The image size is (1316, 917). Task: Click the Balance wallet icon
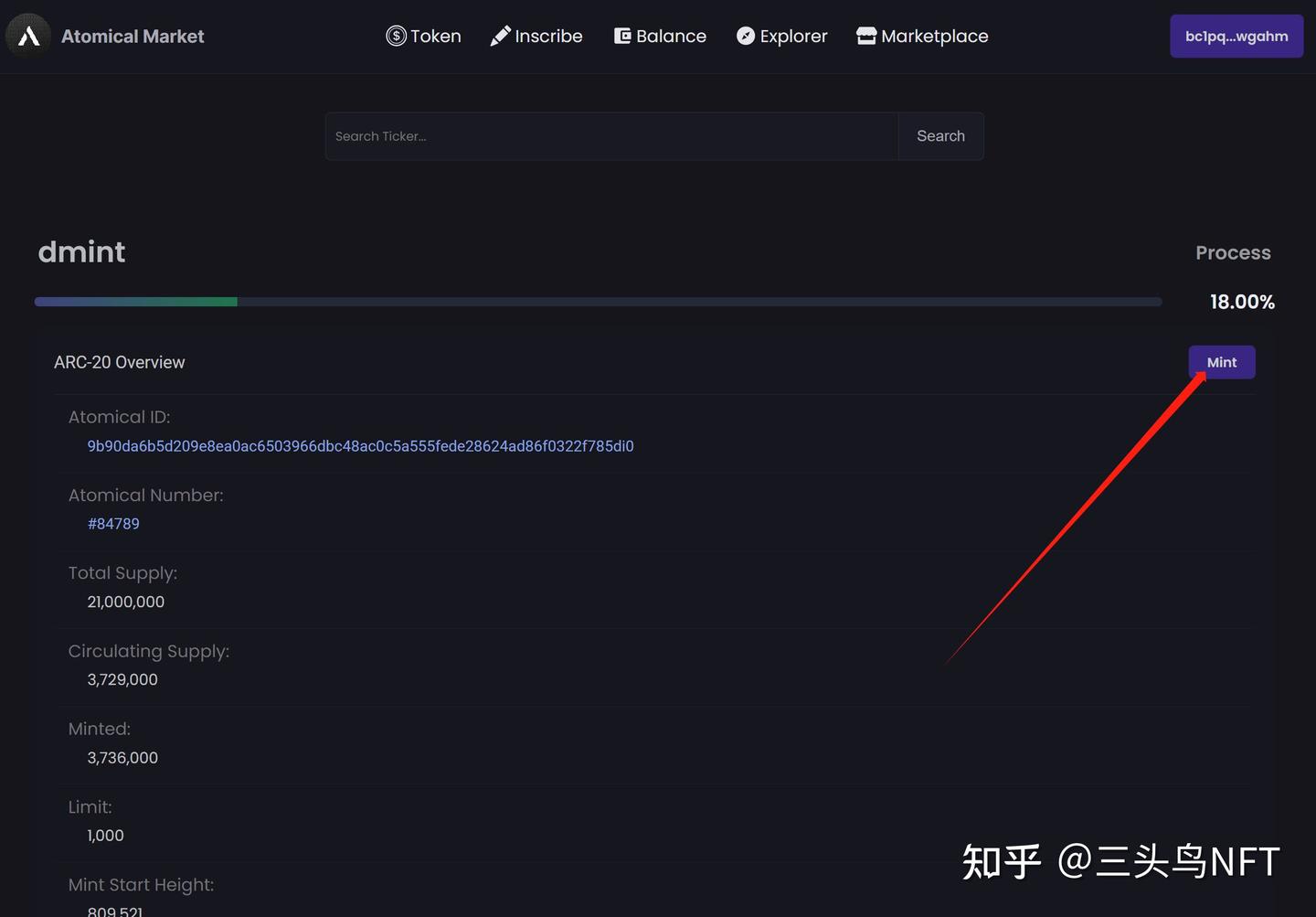tap(622, 36)
